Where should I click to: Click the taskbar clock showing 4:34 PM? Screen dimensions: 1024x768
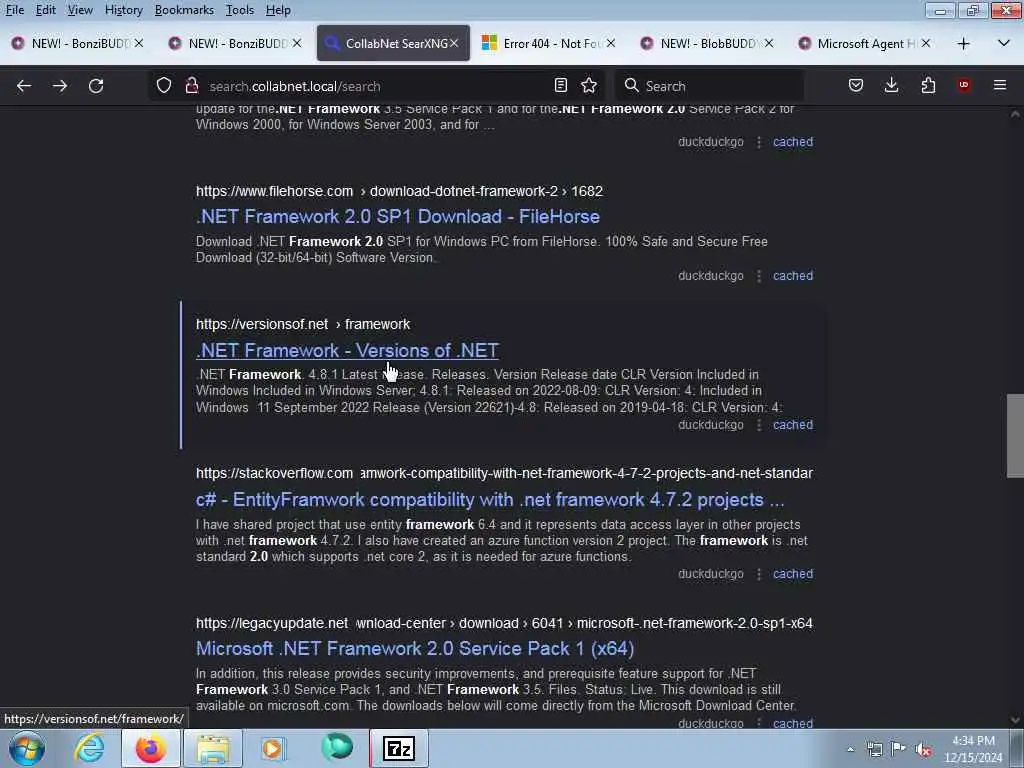point(973,749)
